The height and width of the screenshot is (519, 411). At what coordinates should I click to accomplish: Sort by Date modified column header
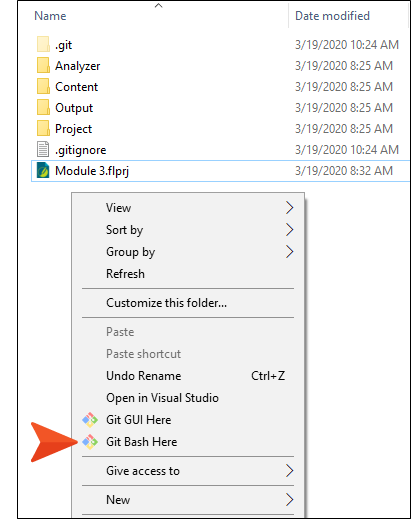(332, 16)
